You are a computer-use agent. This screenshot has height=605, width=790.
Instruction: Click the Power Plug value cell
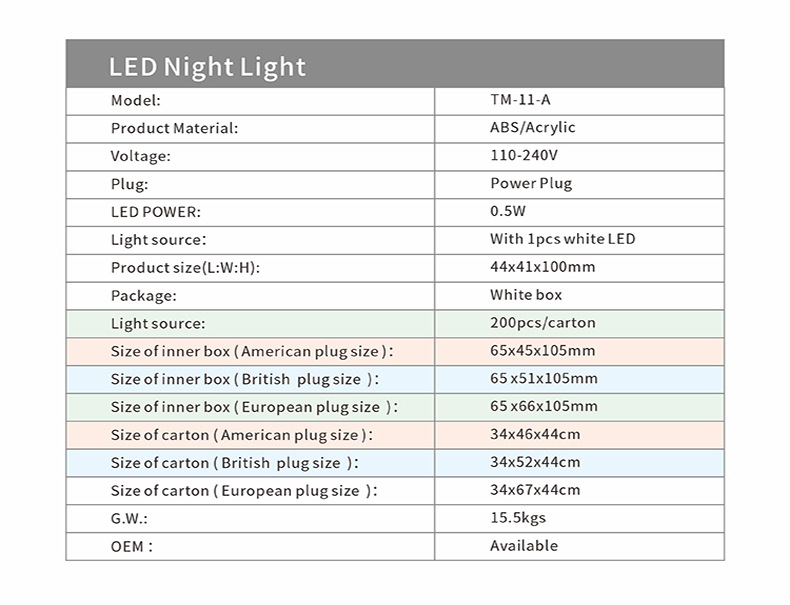click(x=531, y=184)
